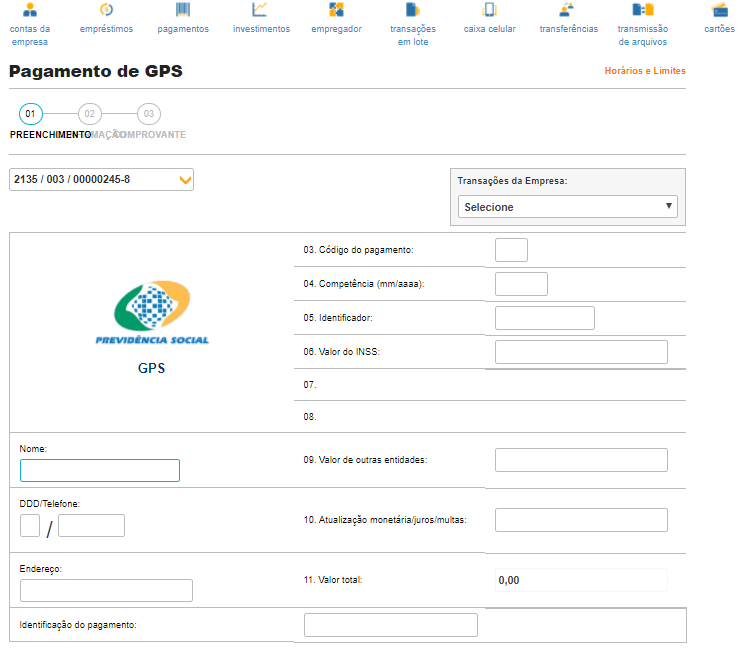
Task: Focus the Competência (mm/aaaa) field
Action: [521, 284]
